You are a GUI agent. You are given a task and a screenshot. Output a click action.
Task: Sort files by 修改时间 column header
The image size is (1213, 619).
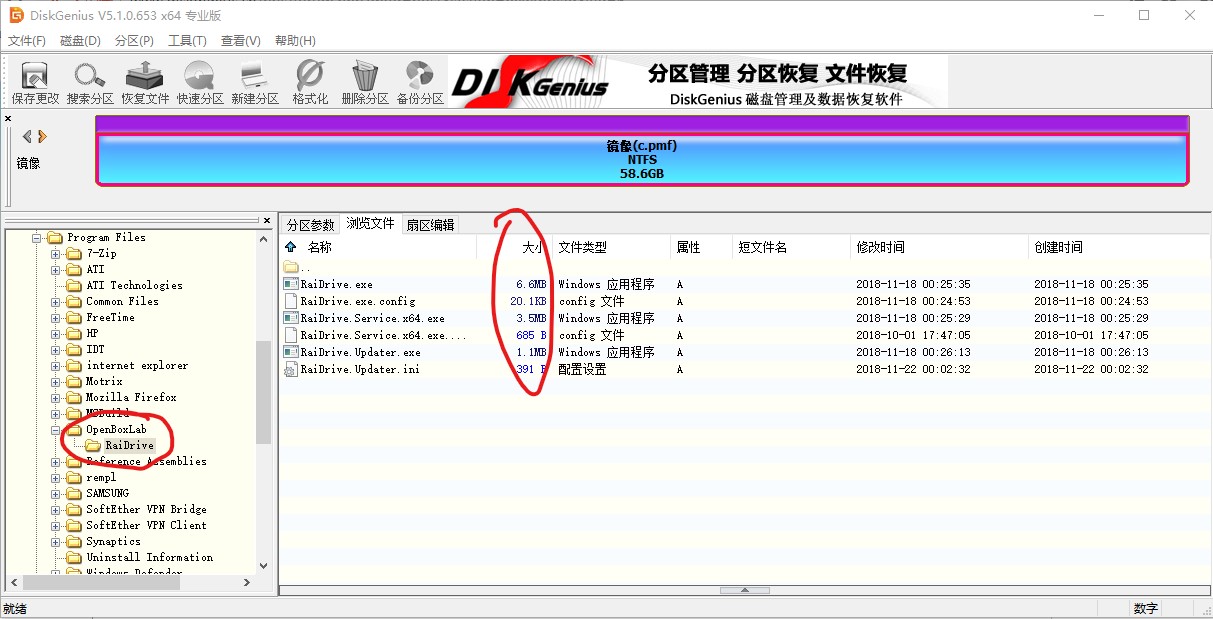tap(939, 247)
